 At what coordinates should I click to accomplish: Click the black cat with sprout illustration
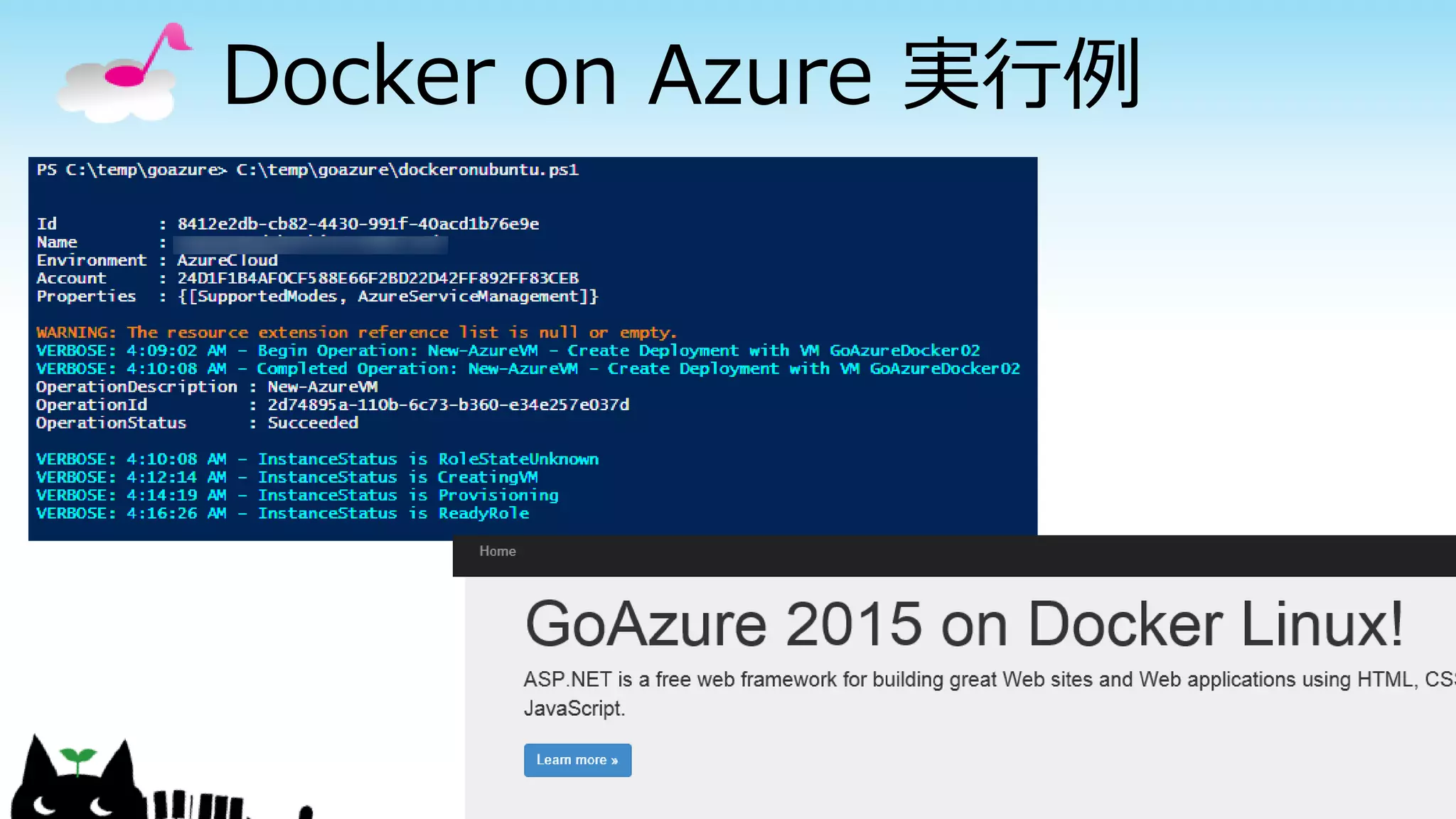tap(162, 776)
